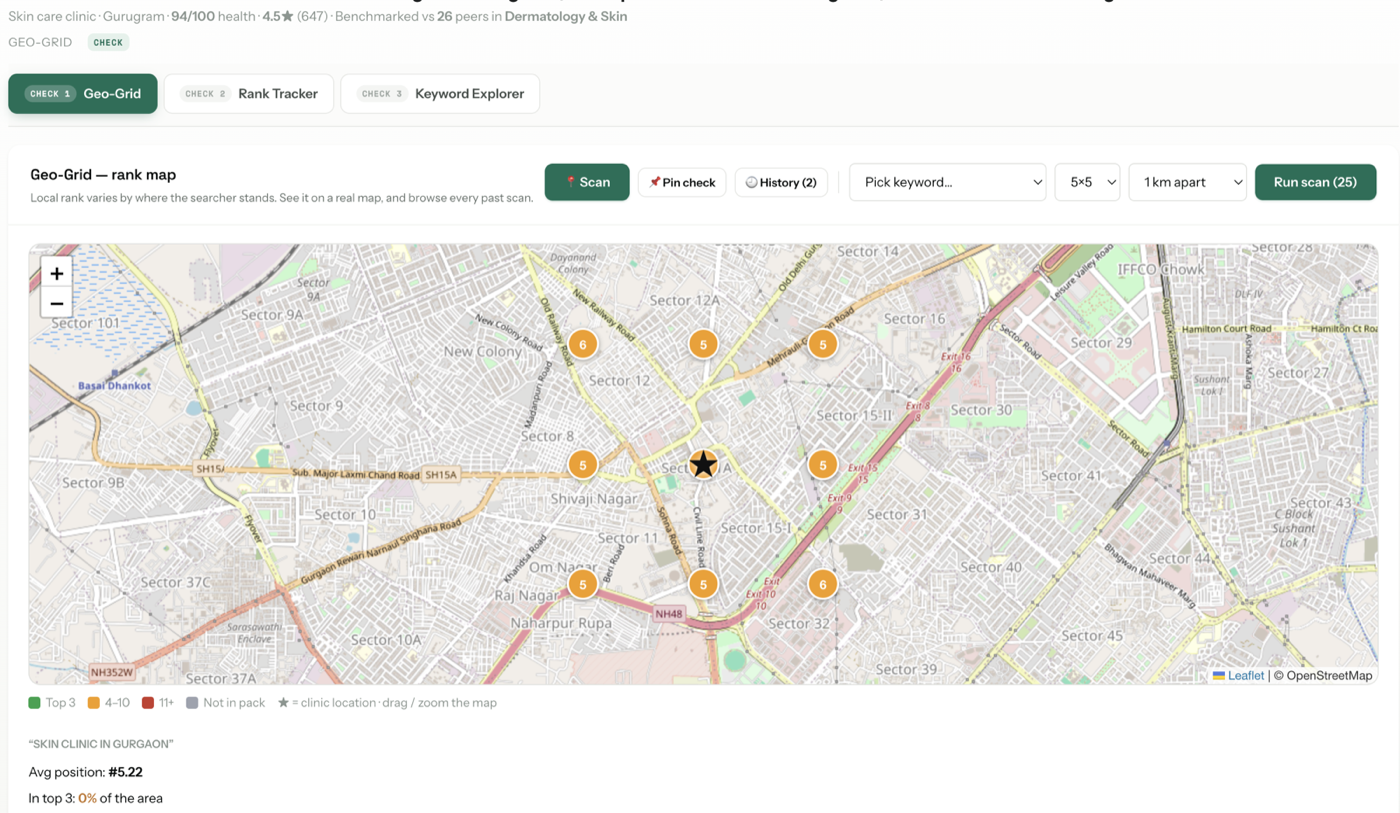
Task: Click the green CHECK badge beside GEO-GRID
Action: click(x=108, y=42)
